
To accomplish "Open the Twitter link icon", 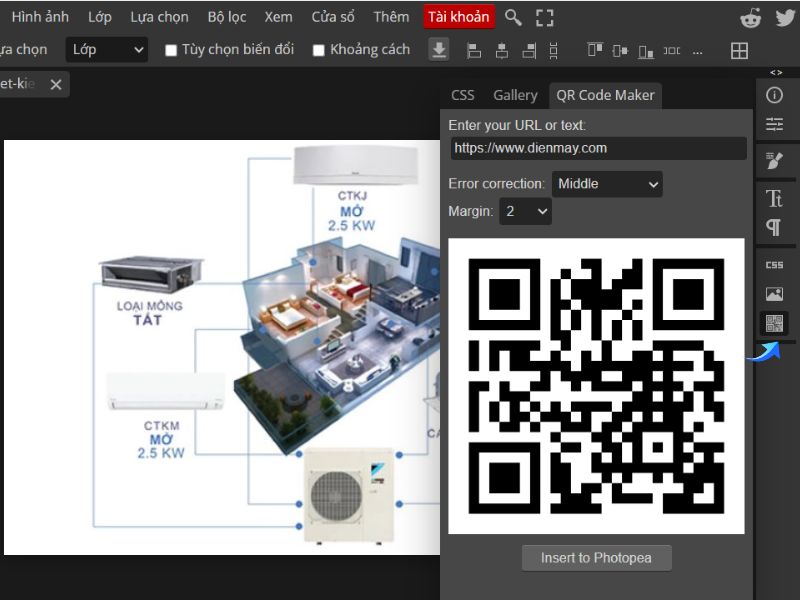I will coord(785,18).
